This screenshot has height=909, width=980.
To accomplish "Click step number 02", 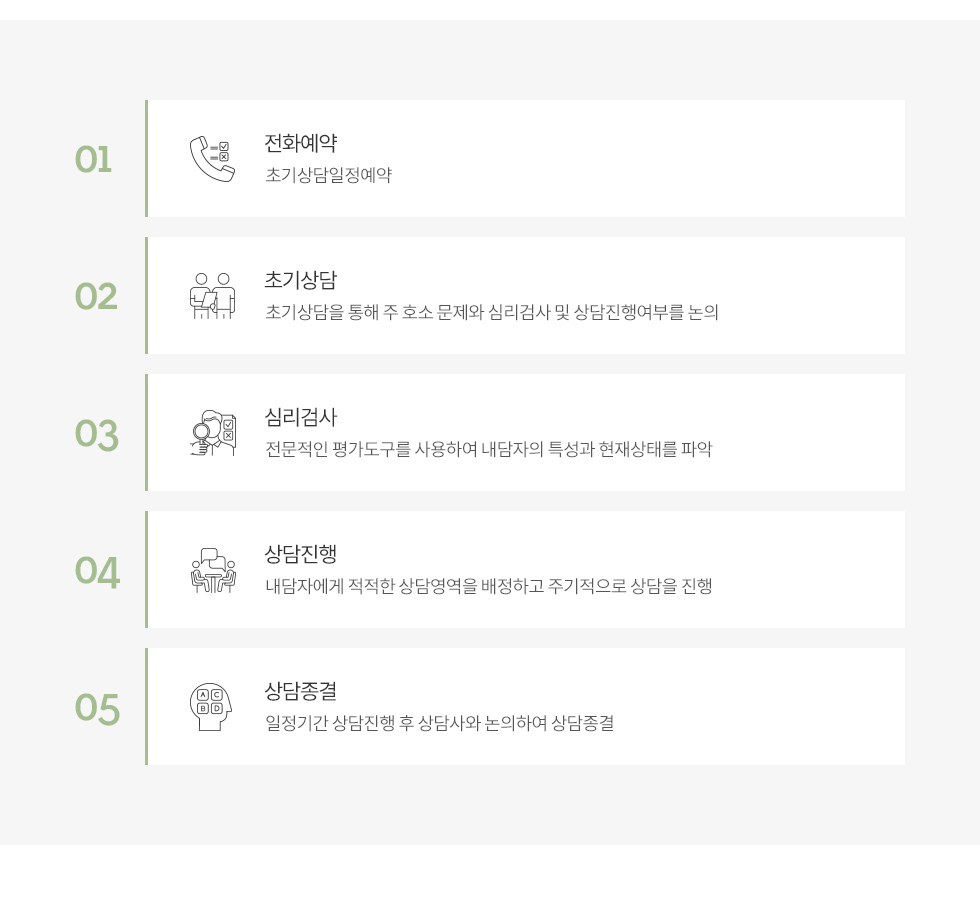I will [96, 296].
